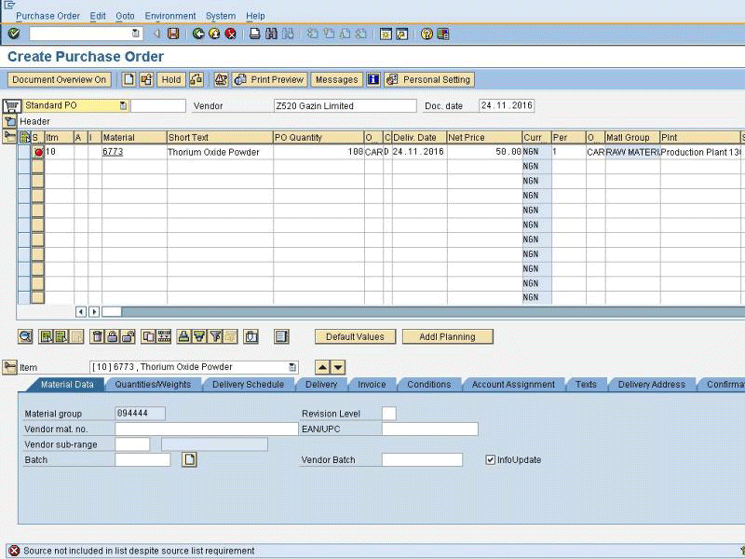Click the red Cancel icon
Viewport: 745px width, 559px height.
230,34
